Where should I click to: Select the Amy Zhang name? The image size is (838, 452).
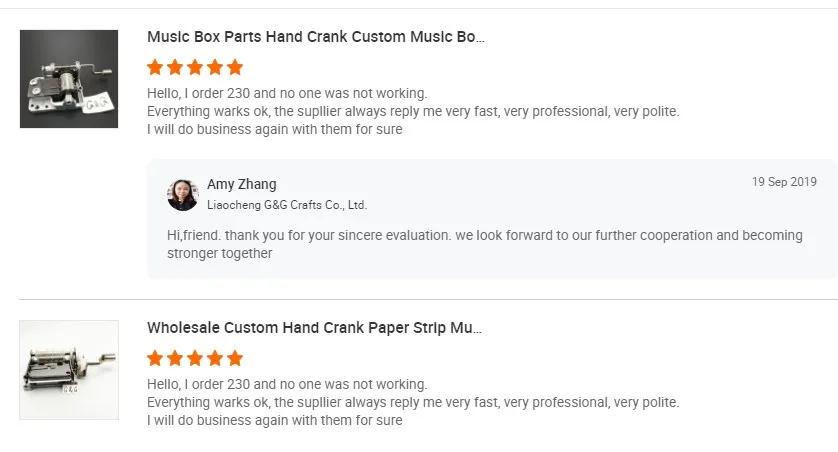click(x=241, y=184)
